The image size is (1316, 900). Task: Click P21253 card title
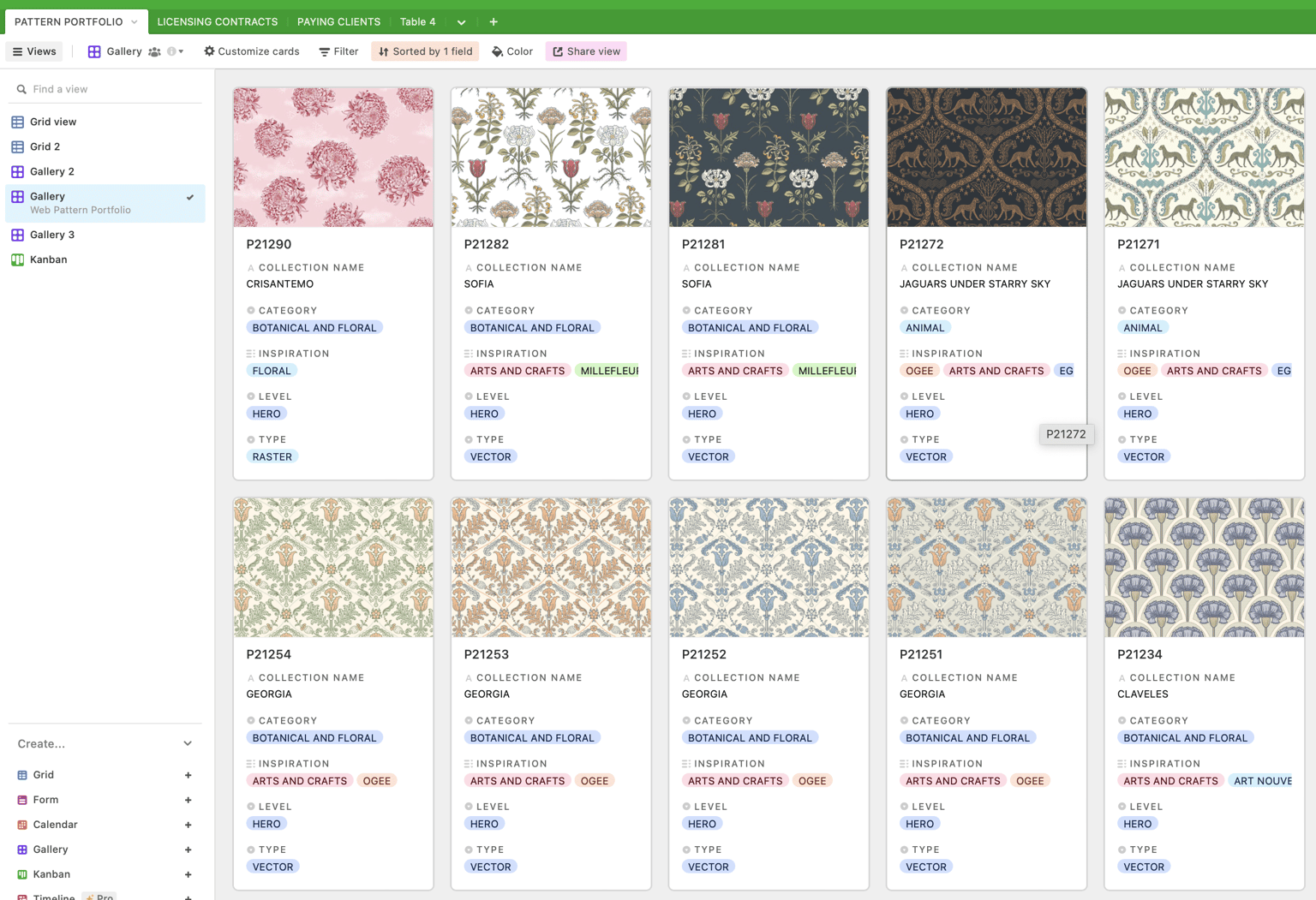487,654
